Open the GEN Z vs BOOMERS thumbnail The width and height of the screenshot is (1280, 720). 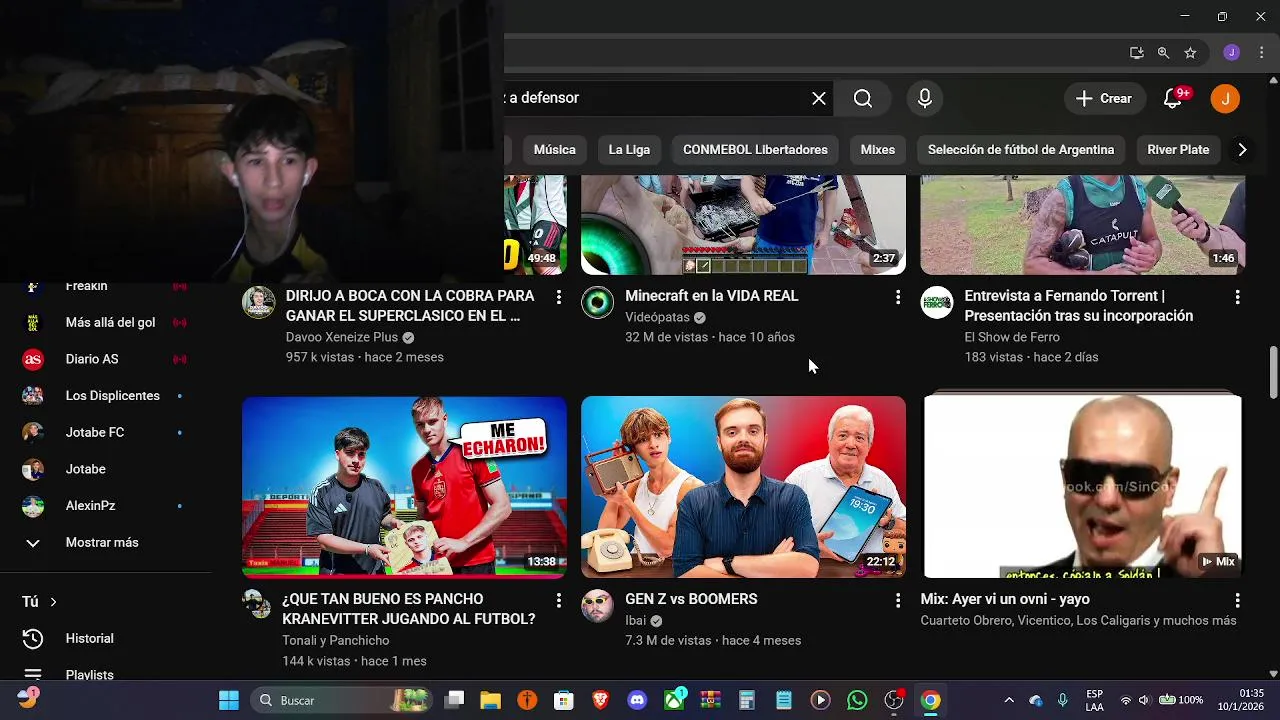[x=743, y=487]
